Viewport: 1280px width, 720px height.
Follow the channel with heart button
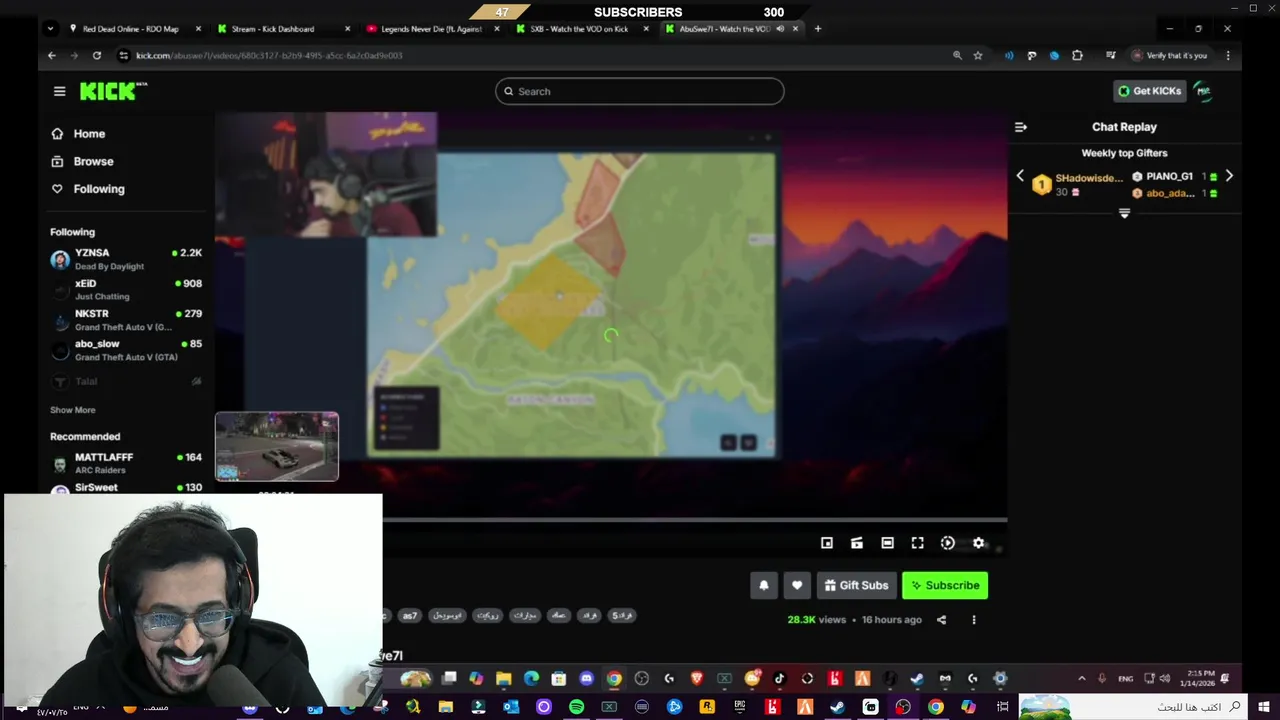[x=797, y=586]
